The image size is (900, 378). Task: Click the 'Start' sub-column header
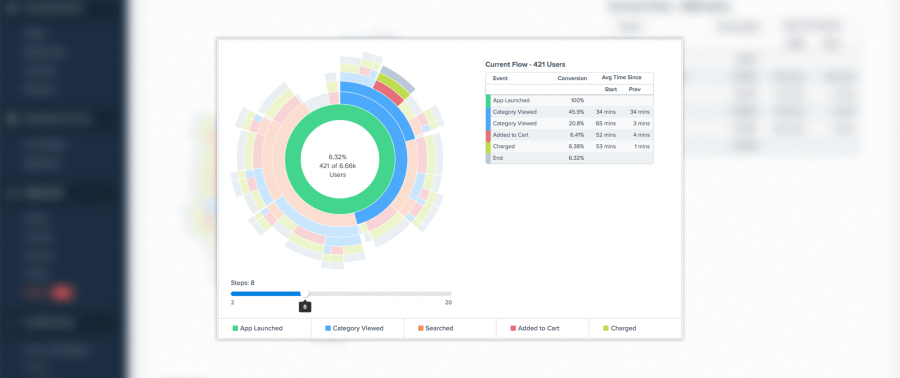(610, 89)
